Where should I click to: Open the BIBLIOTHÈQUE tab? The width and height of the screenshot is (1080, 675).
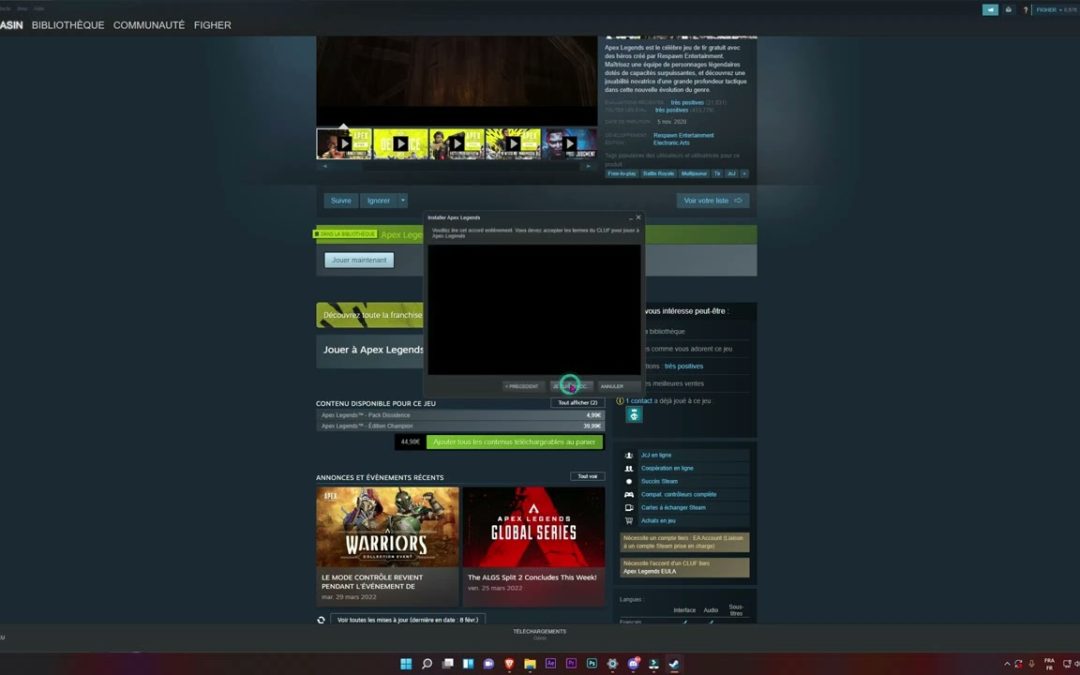click(68, 25)
